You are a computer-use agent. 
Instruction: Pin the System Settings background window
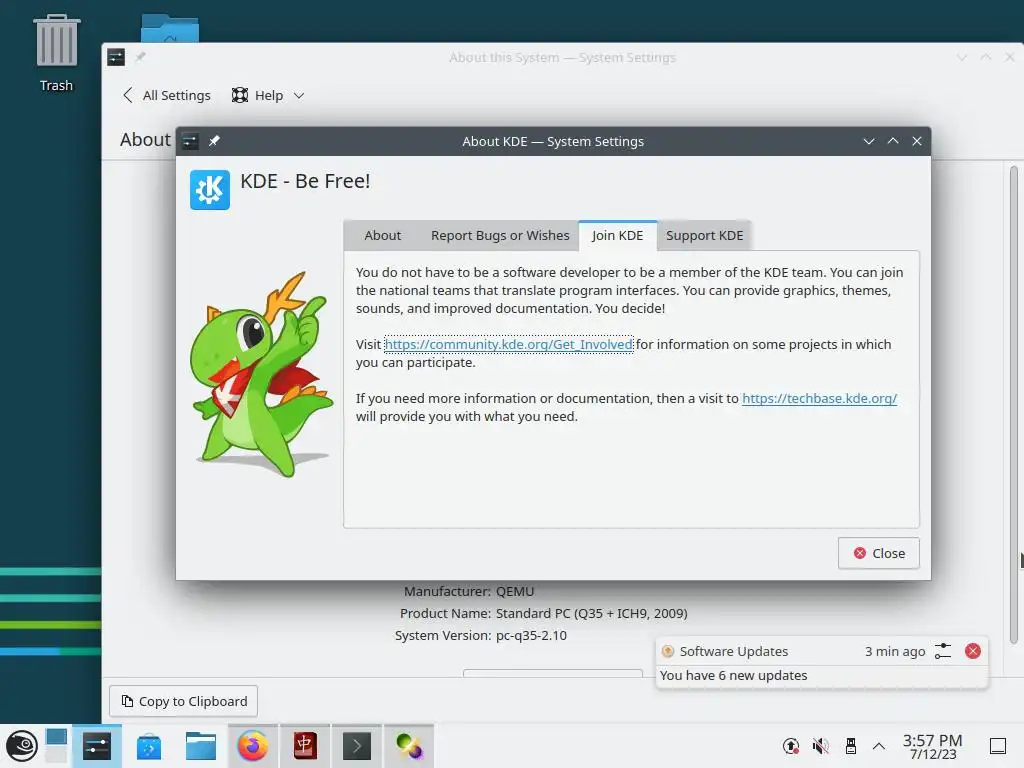[140, 57]
